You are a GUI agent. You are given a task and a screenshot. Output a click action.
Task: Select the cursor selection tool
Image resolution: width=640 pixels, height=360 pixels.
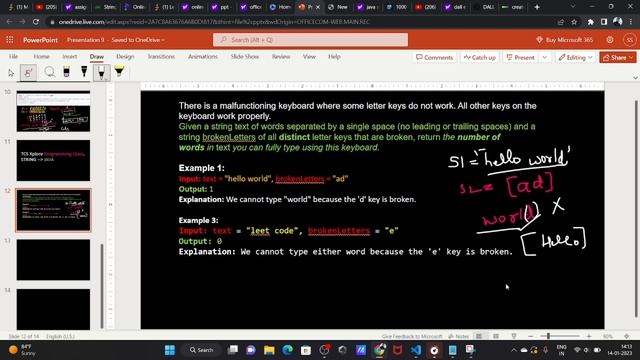pyautogui.click(x=11, y=73)
